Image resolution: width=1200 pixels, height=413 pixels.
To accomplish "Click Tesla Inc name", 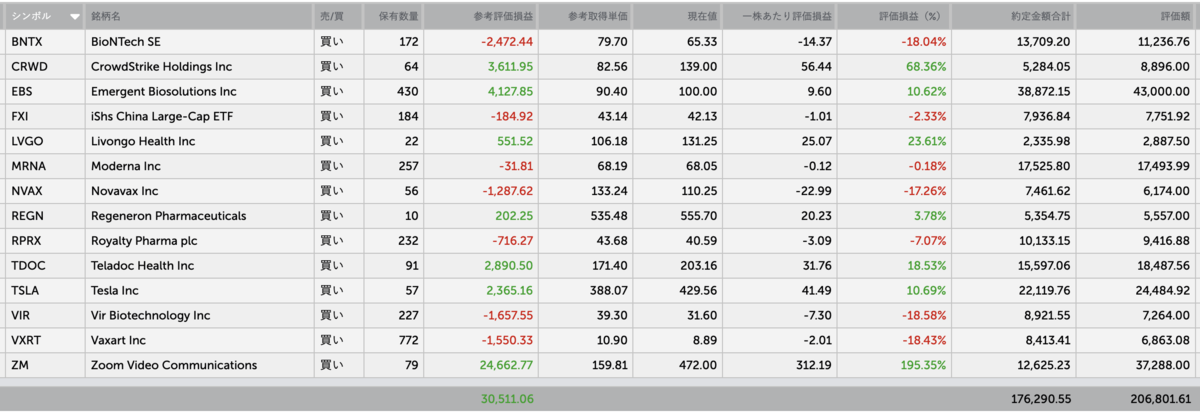I will pyautogui.click(x=116, y=291).
